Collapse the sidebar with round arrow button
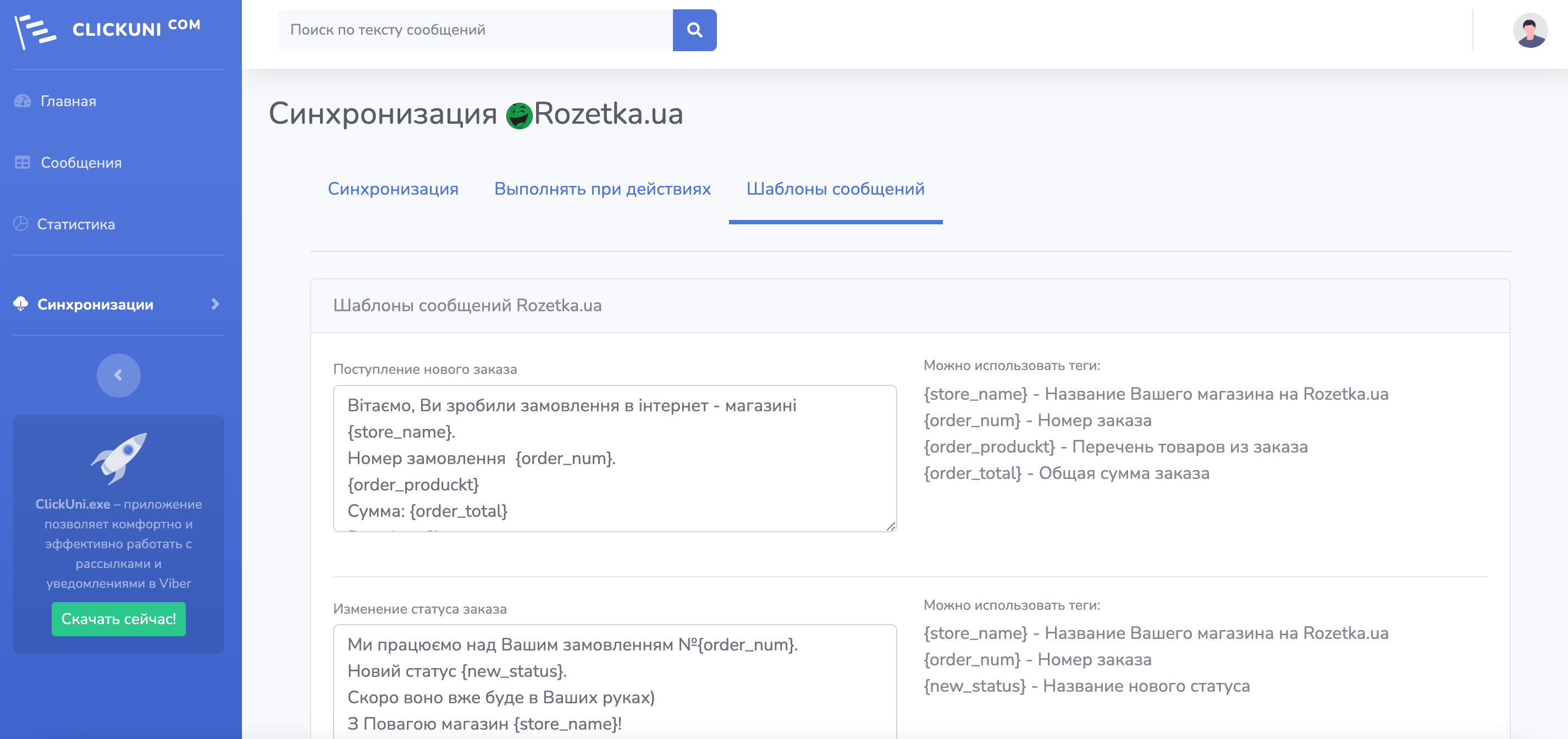Screen dimensions: 1568x739 (x=119, y=376)
